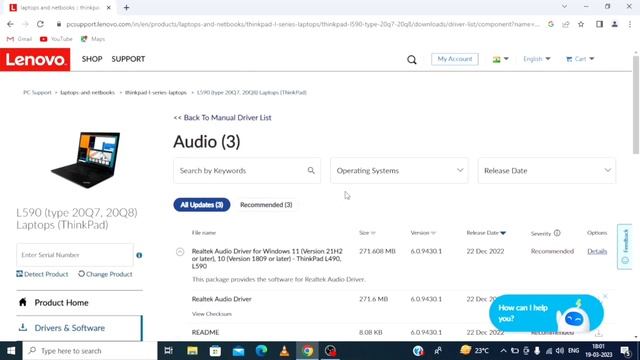Open YouTube bookmark
640x360 pixels.
click(56, 39)
